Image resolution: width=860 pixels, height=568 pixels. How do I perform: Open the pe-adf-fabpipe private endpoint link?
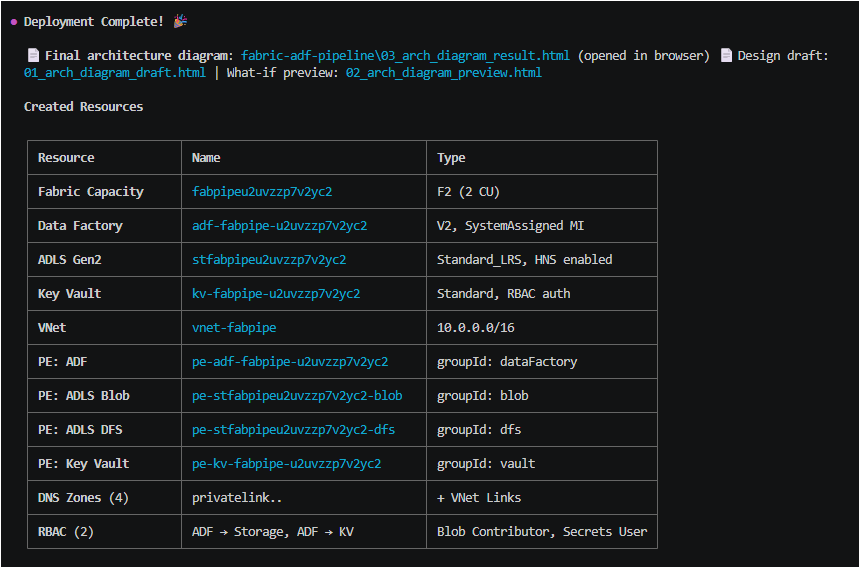click(x=290, y=362)
